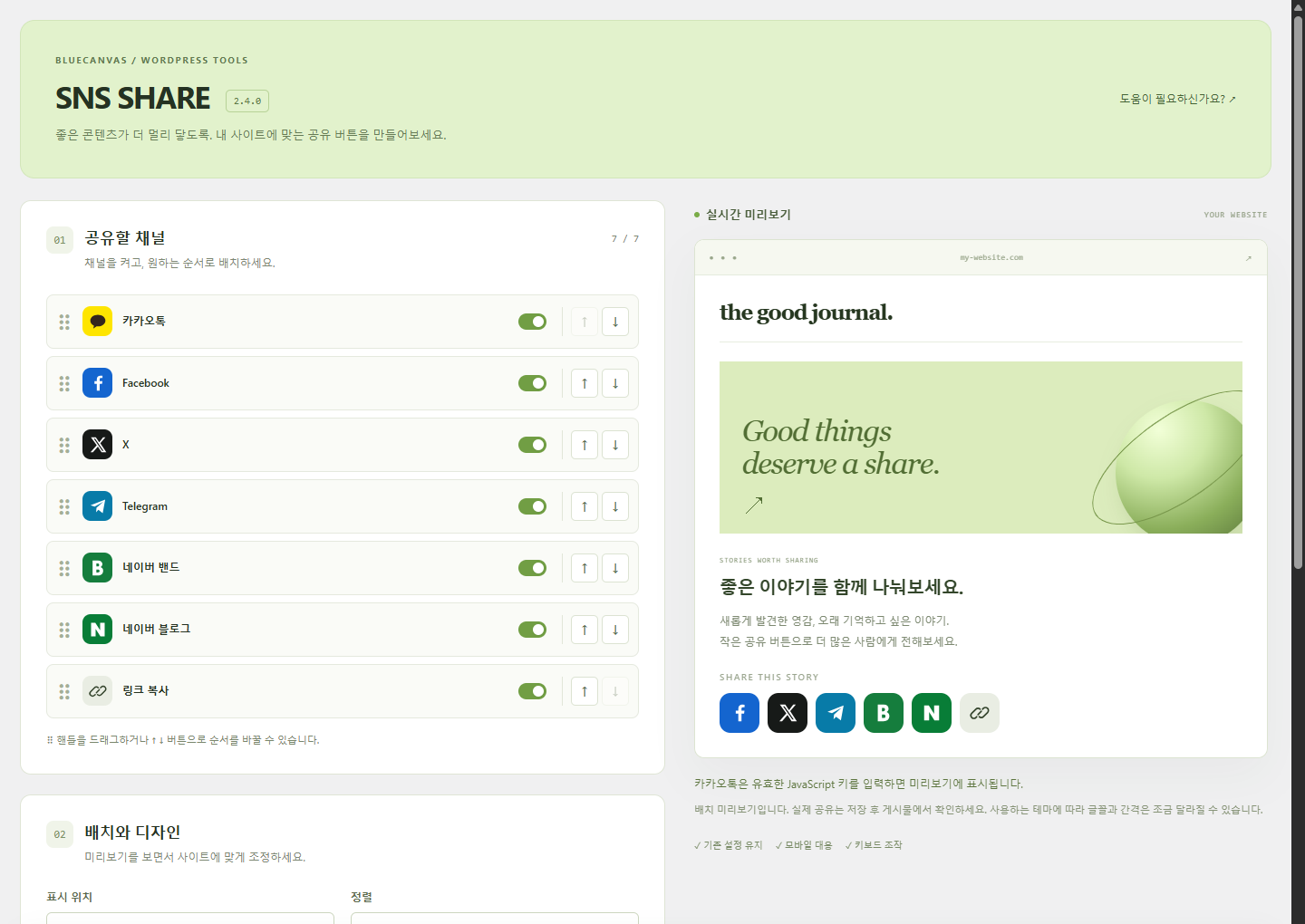
Task: Share via Naver Blog button in preview
Action: [932, 713]
